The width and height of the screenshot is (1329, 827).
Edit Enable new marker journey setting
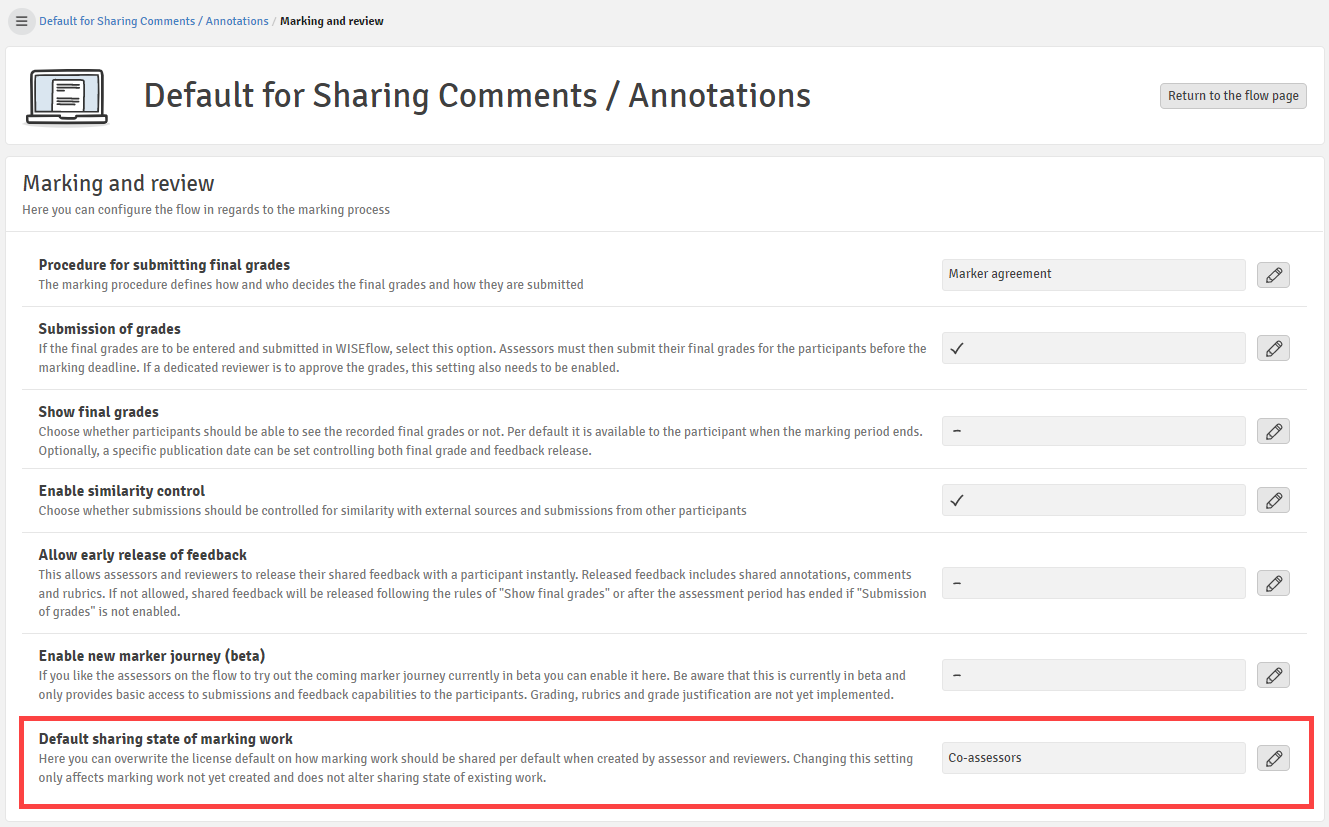coord(1273,675)
